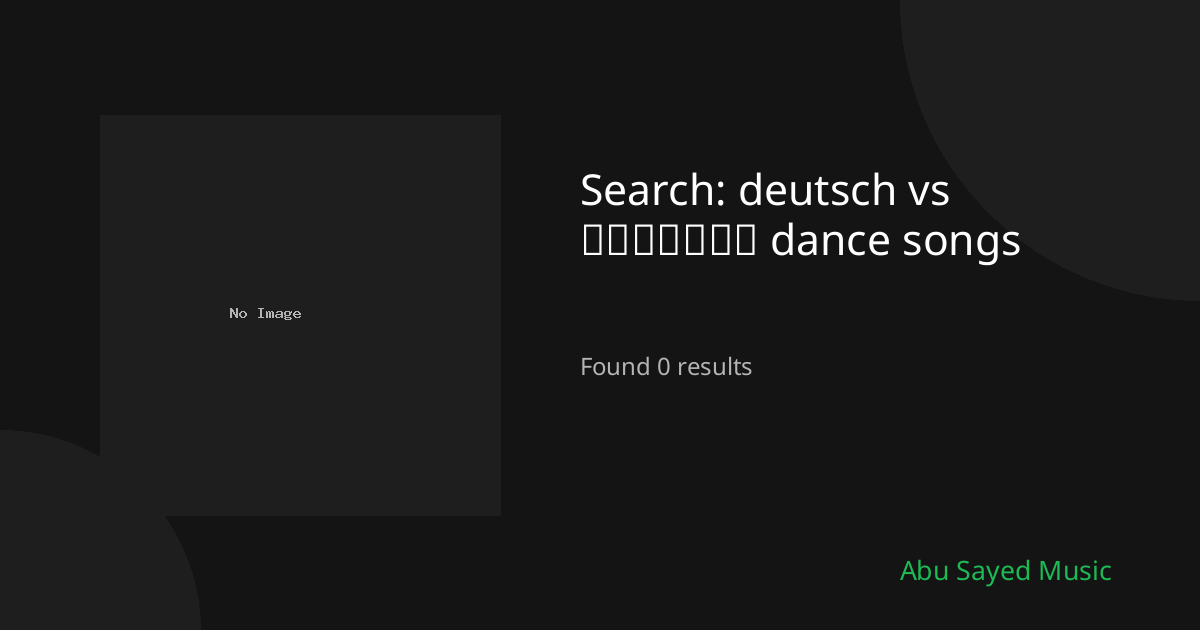This screenshot has height=630, width=1200.
Task: Click the 'Search: deutsch vs' heading text
Action: 765,190
